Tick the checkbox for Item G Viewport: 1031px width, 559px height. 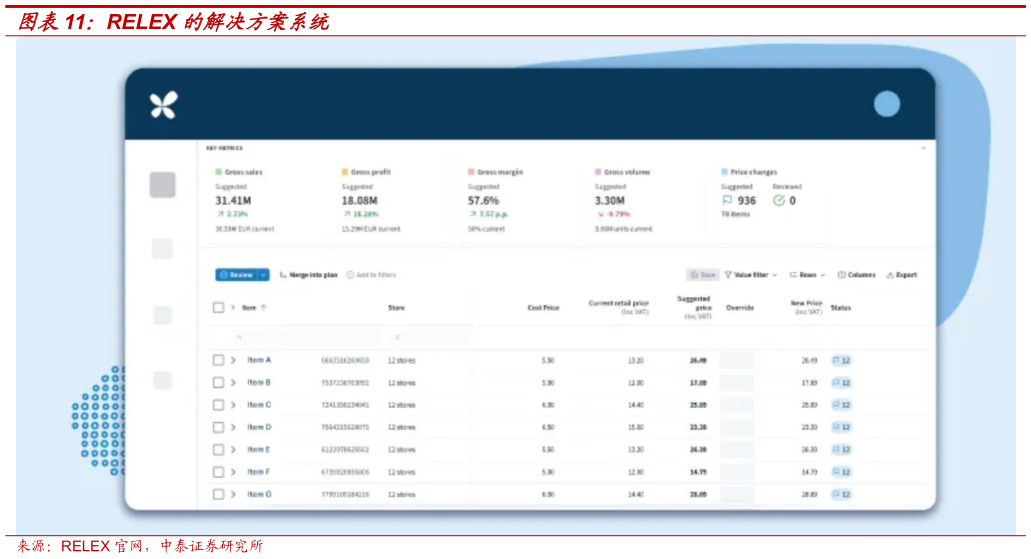click(x=218, y=495)
